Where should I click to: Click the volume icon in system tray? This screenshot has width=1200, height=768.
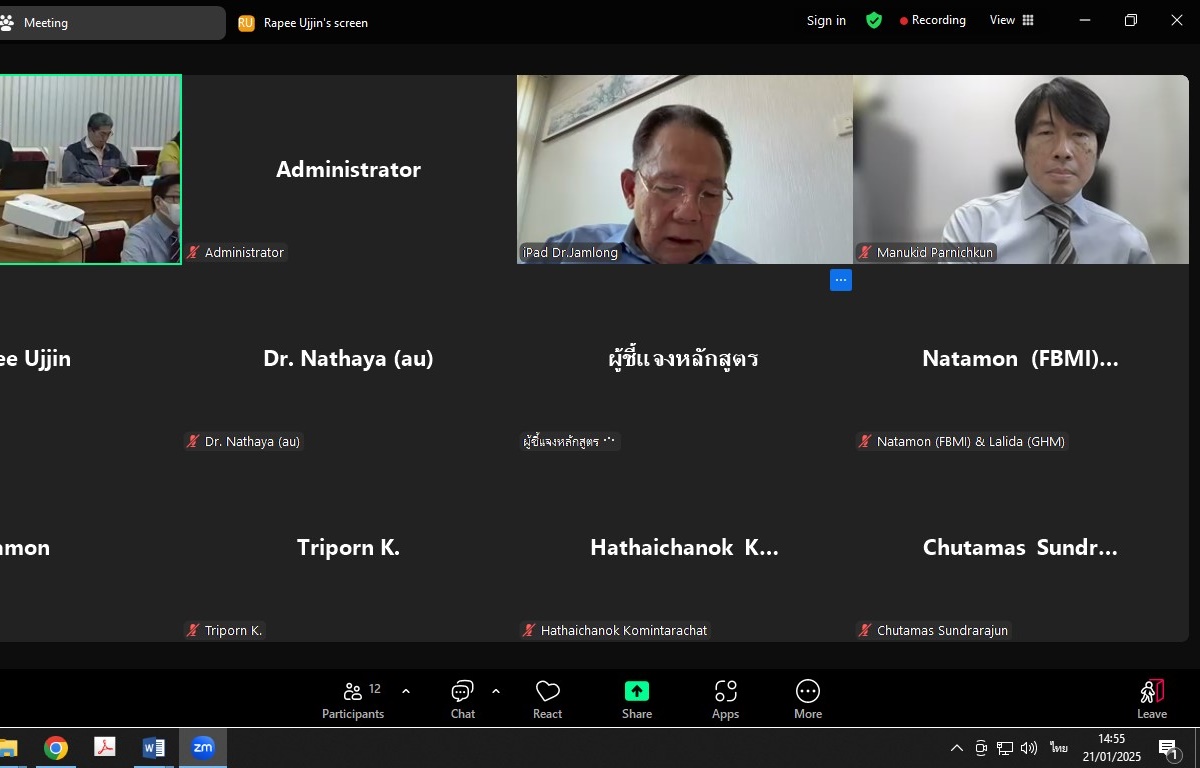tap(1028, 748)
